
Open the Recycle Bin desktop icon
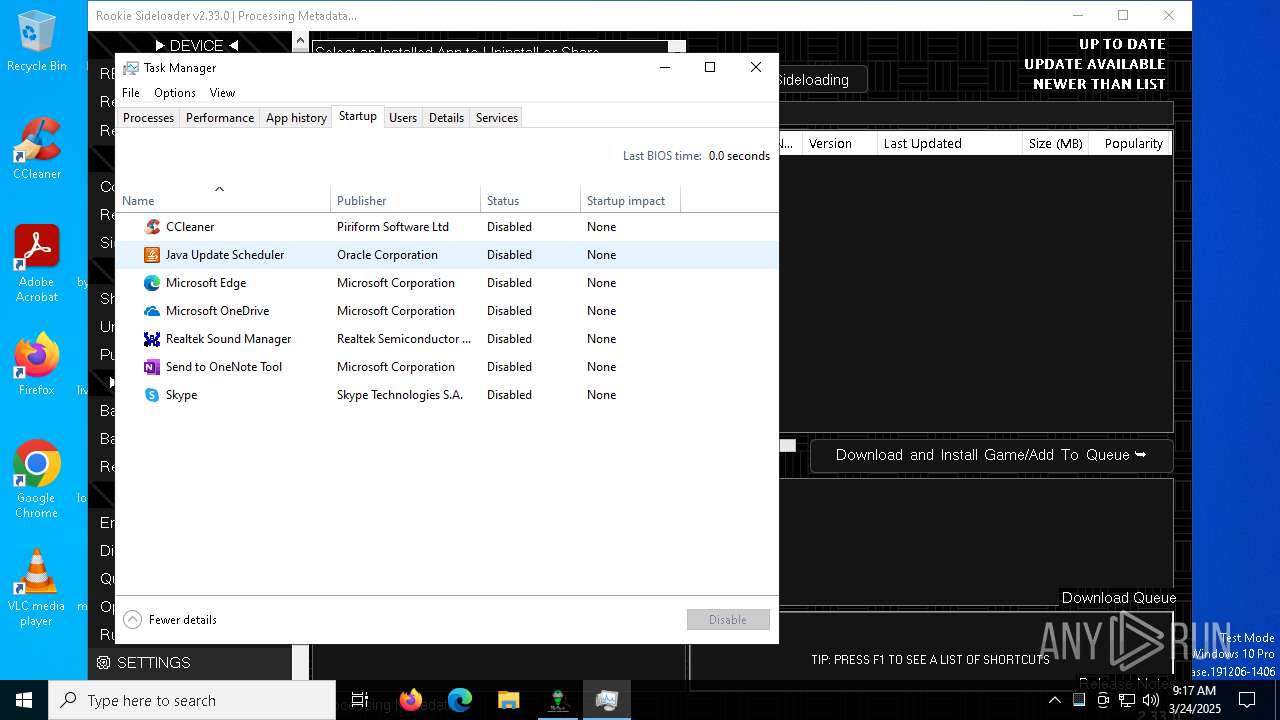click(x=37, y=42)
